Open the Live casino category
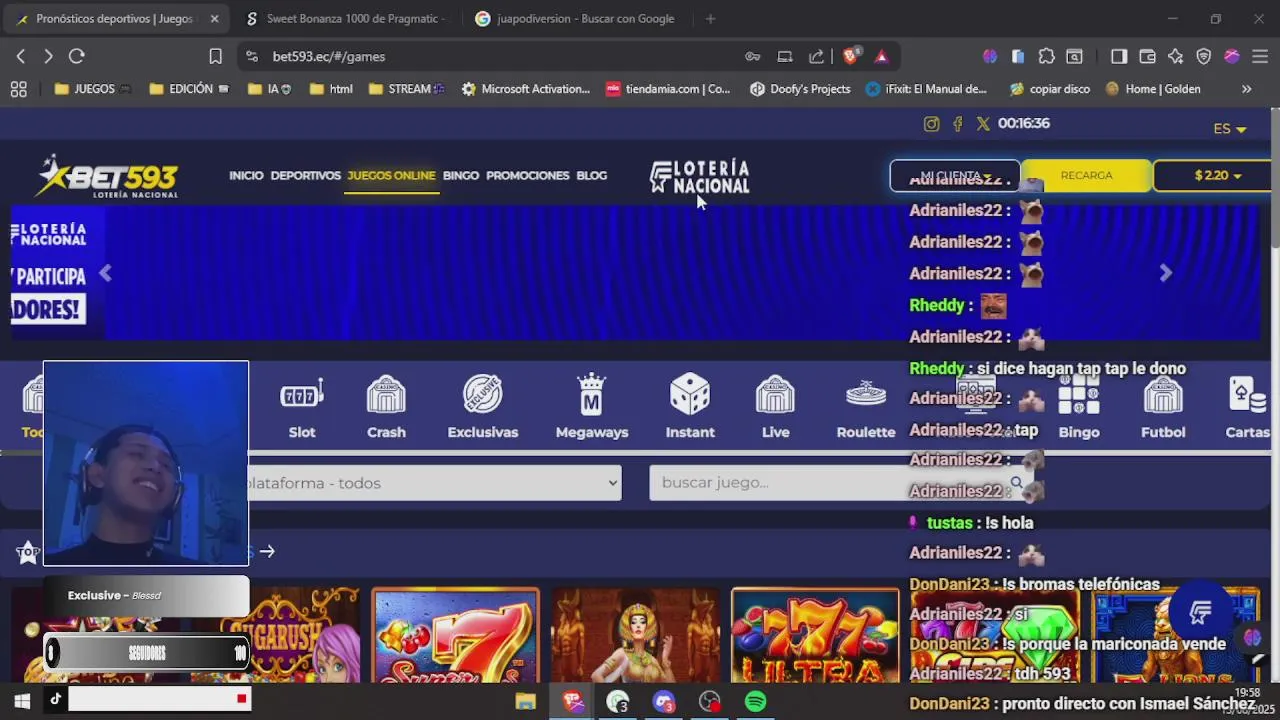Image resolution: width=1280 pixels, height=720 pixels. (775, 408)
